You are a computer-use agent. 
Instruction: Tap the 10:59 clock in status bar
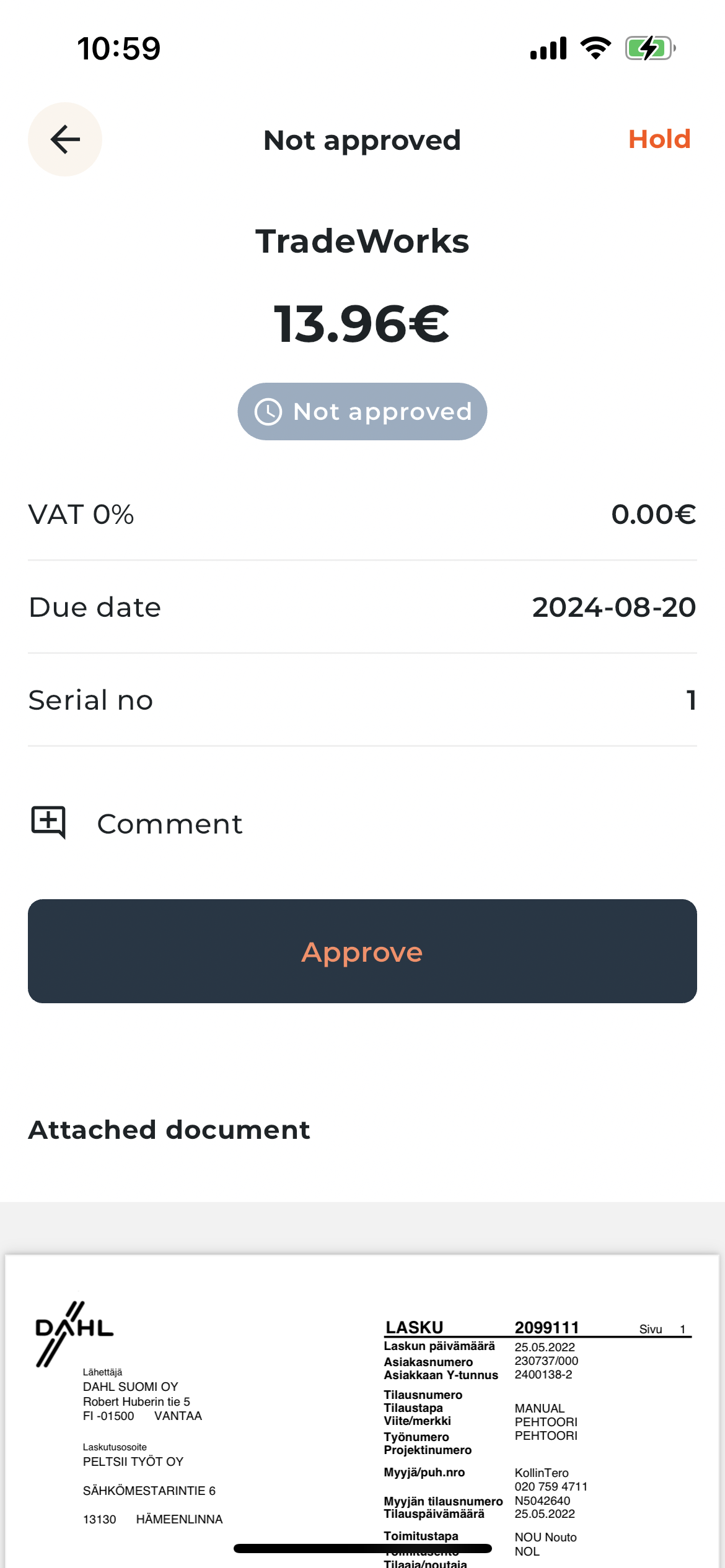click(x=119, y=48)
